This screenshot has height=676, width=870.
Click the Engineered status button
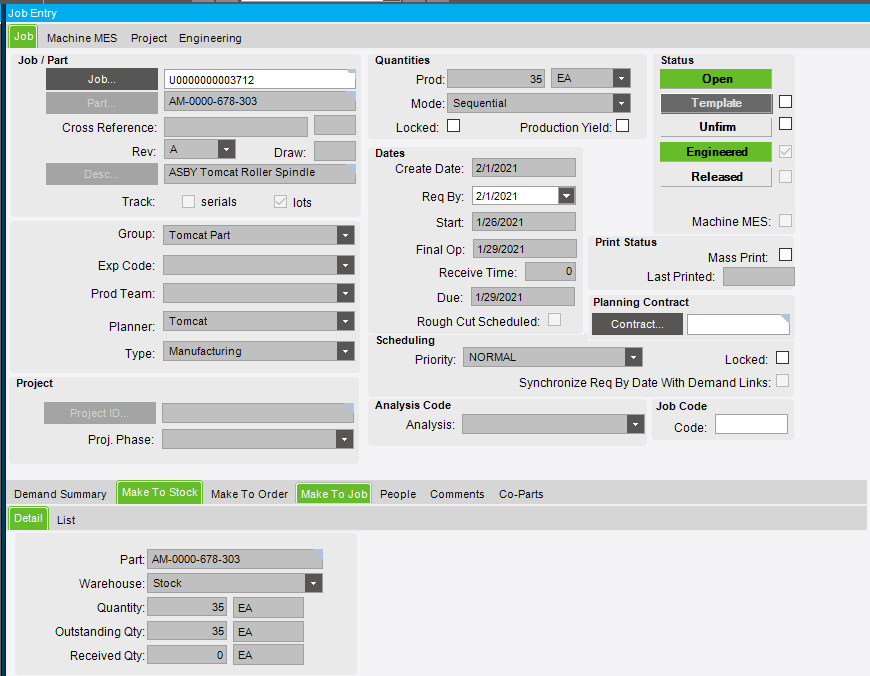pyautogui.click(x=716, y=152)
